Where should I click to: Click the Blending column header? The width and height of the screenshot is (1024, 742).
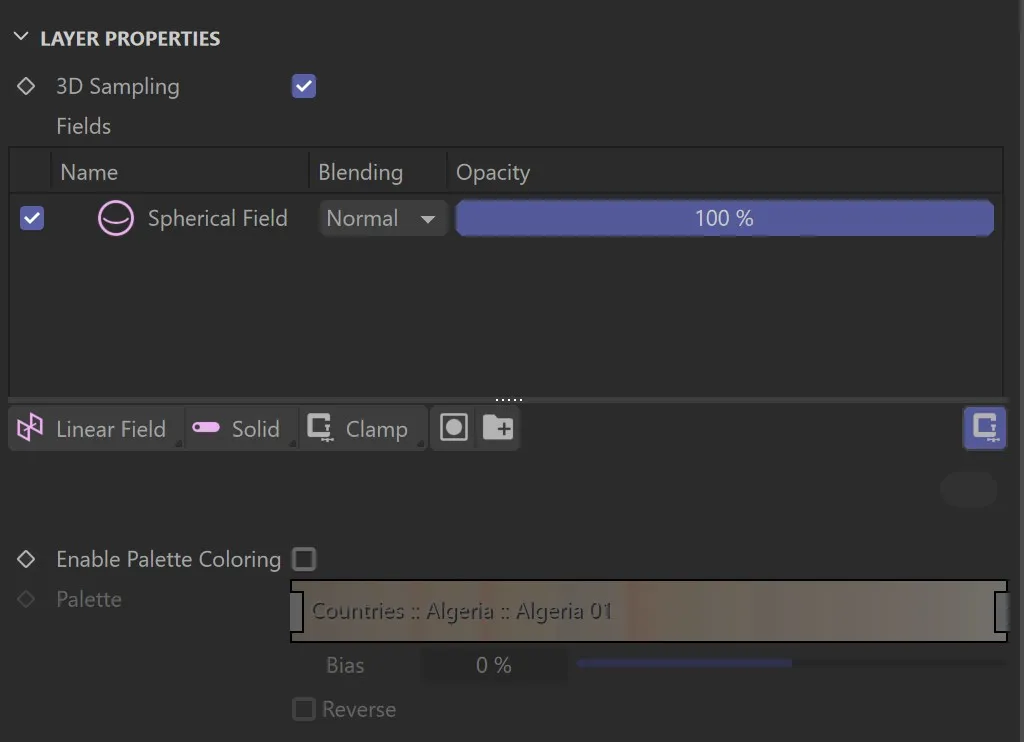[360, 172]
